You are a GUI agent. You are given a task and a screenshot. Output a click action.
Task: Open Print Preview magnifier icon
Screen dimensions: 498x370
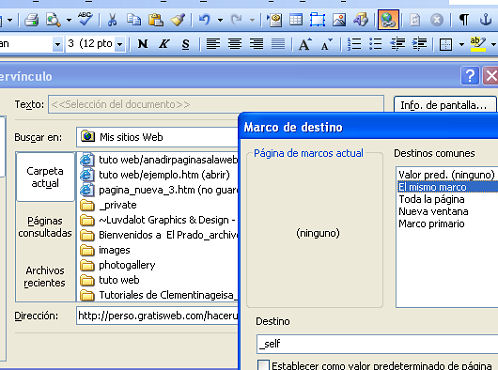click(x=53, y=20)
